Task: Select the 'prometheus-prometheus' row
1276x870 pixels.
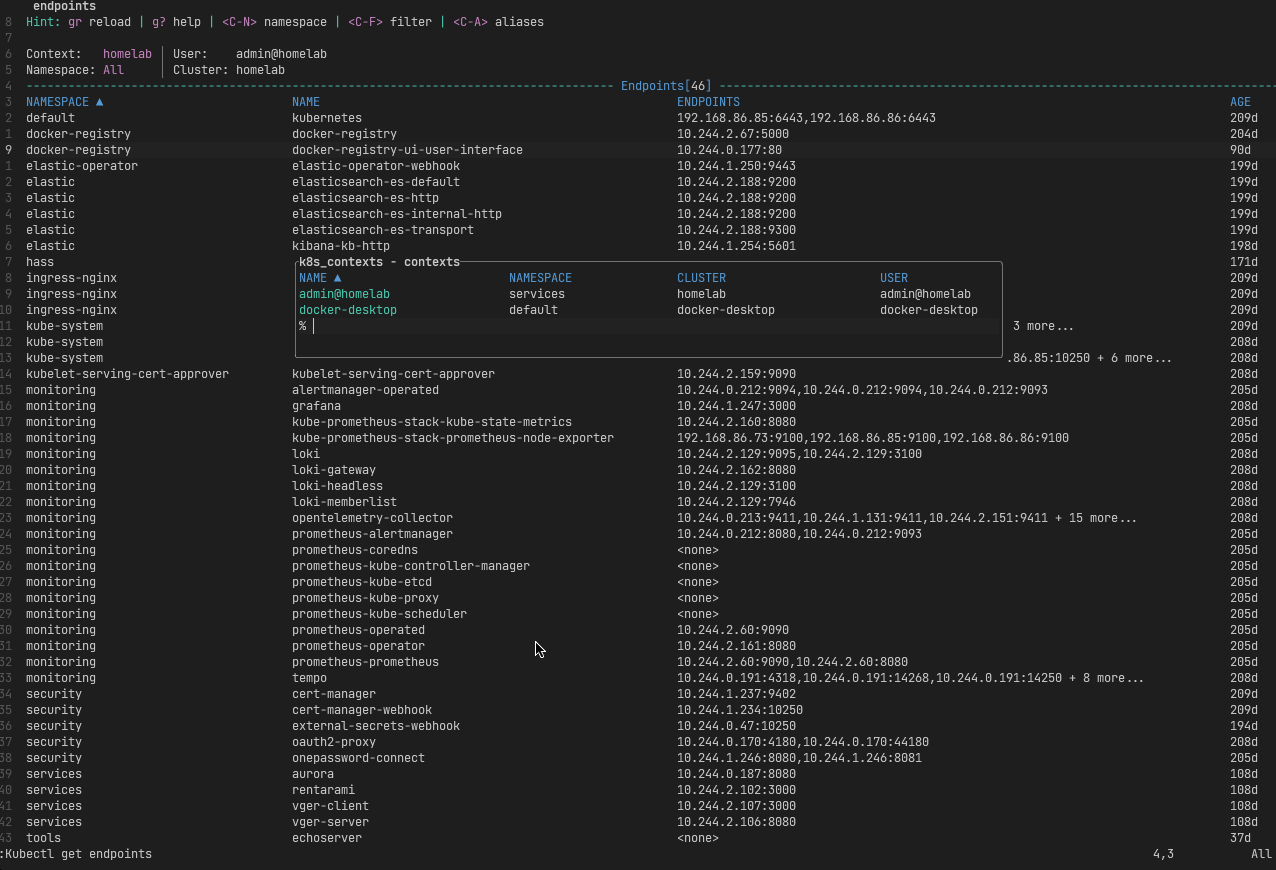Action: pyautogui.click(x=638, y=662)
